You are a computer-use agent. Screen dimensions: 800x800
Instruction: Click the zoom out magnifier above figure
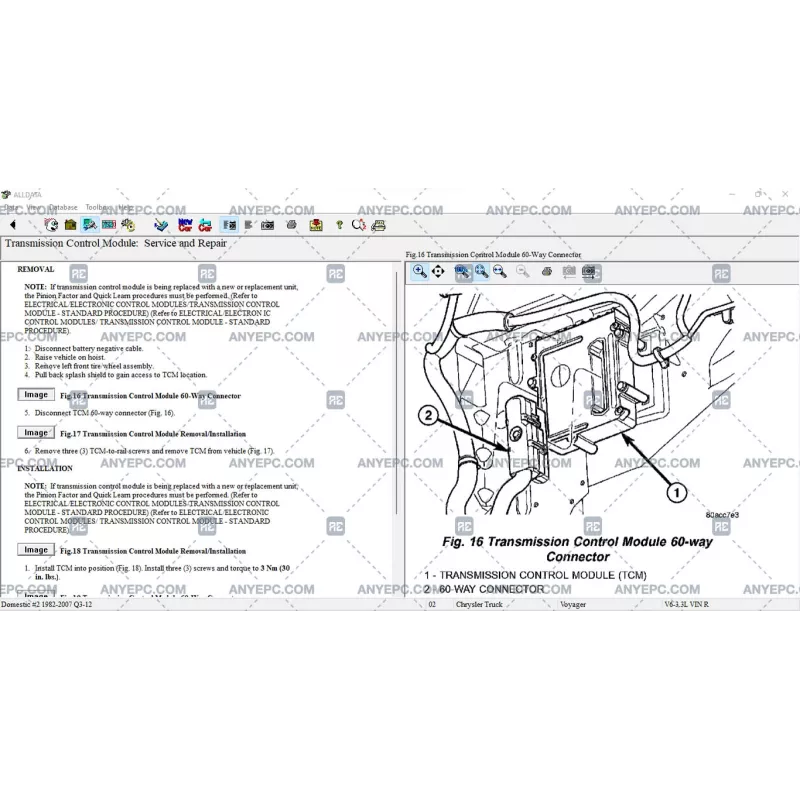pyautogui.click(x=522, y=271)
